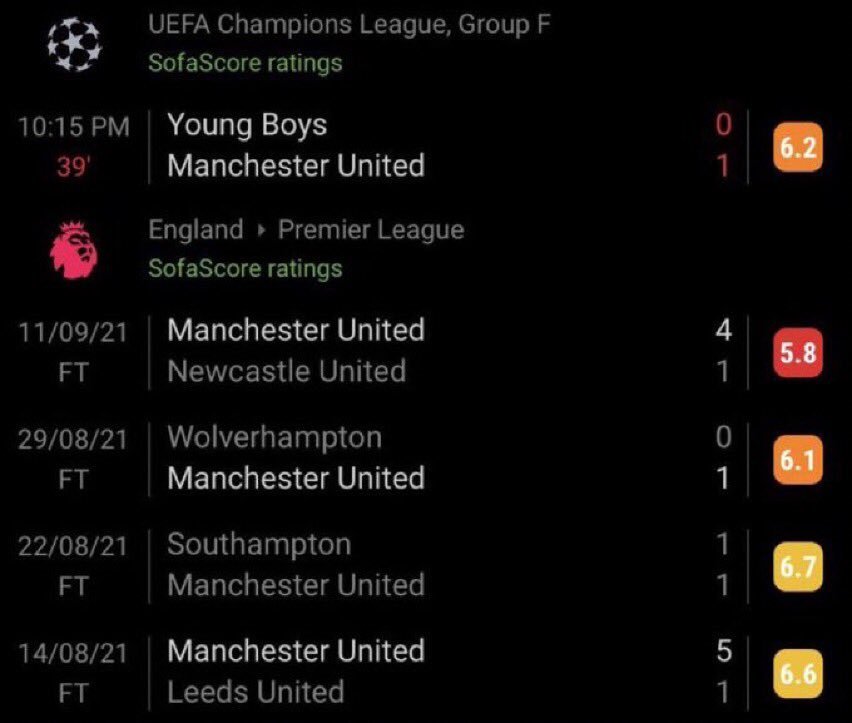852x723 pixels.
Task: Click the 14/08/21 match date
Action: click(73, 653)
